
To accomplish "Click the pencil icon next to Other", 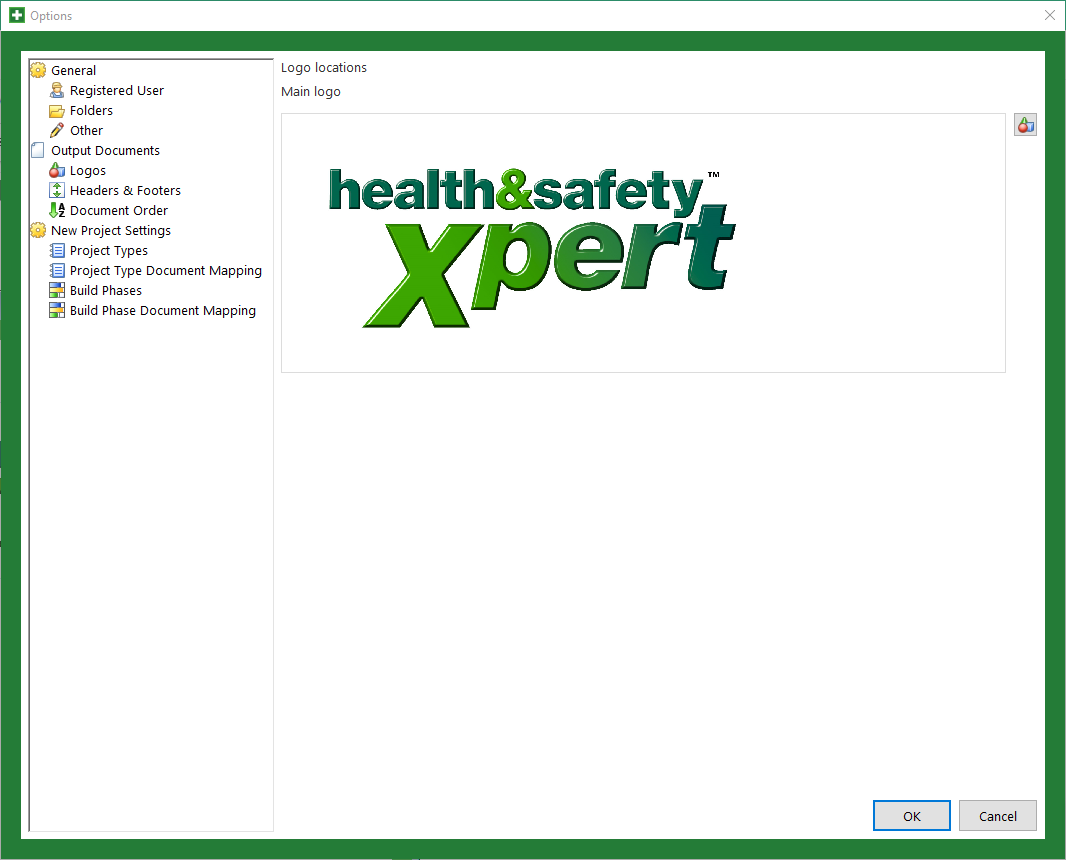I will [x=57, y=131].
